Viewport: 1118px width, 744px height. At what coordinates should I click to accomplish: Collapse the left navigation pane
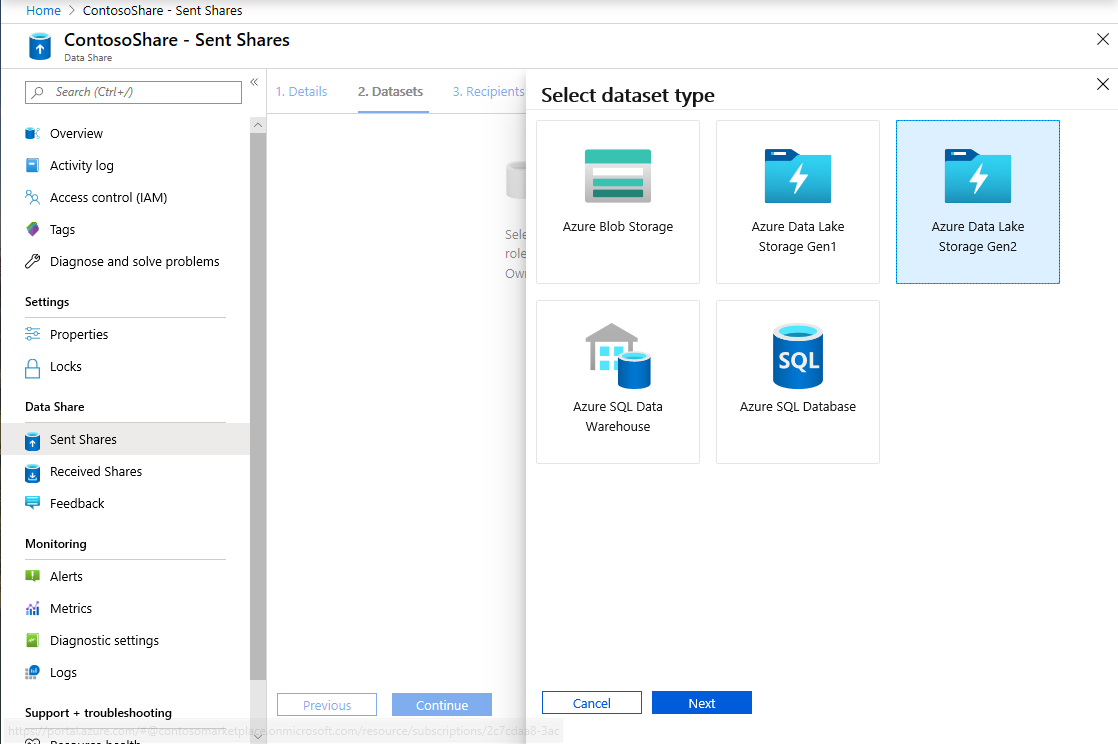(x=254, y=83)
